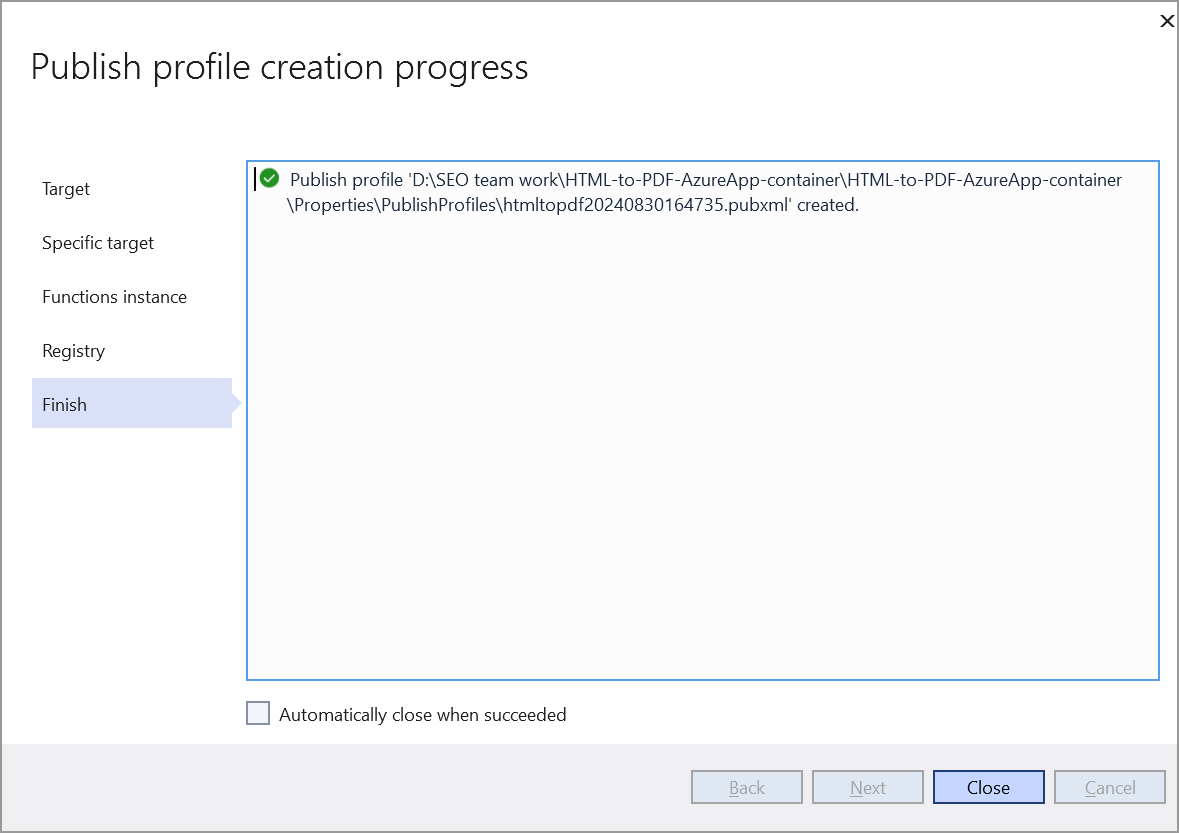
Task: Click the empty area of the output box
Action: click(x=700, y=450)
